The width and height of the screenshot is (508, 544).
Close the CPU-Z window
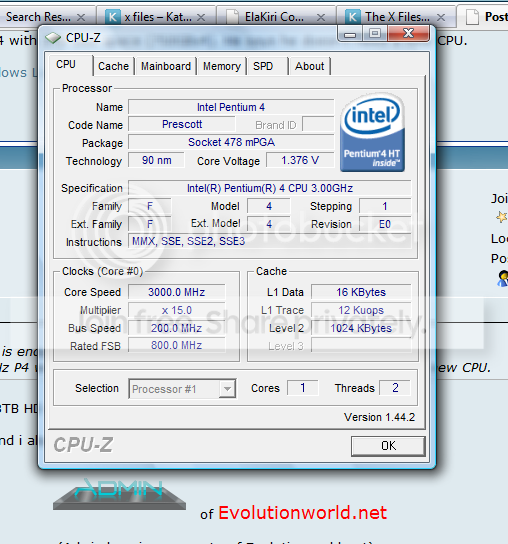pyautogui.click(x=408, y=34)
